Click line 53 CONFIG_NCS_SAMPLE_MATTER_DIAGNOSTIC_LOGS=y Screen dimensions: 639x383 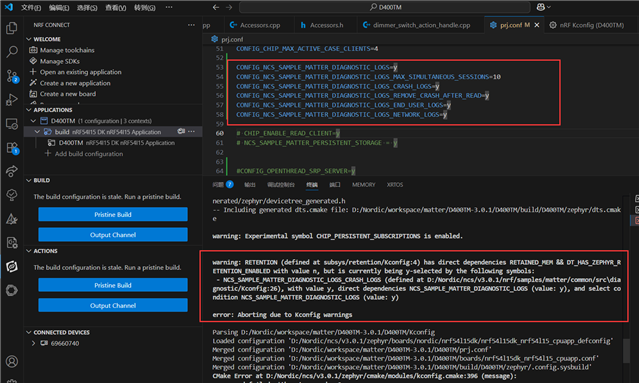(x=317, y=67)
